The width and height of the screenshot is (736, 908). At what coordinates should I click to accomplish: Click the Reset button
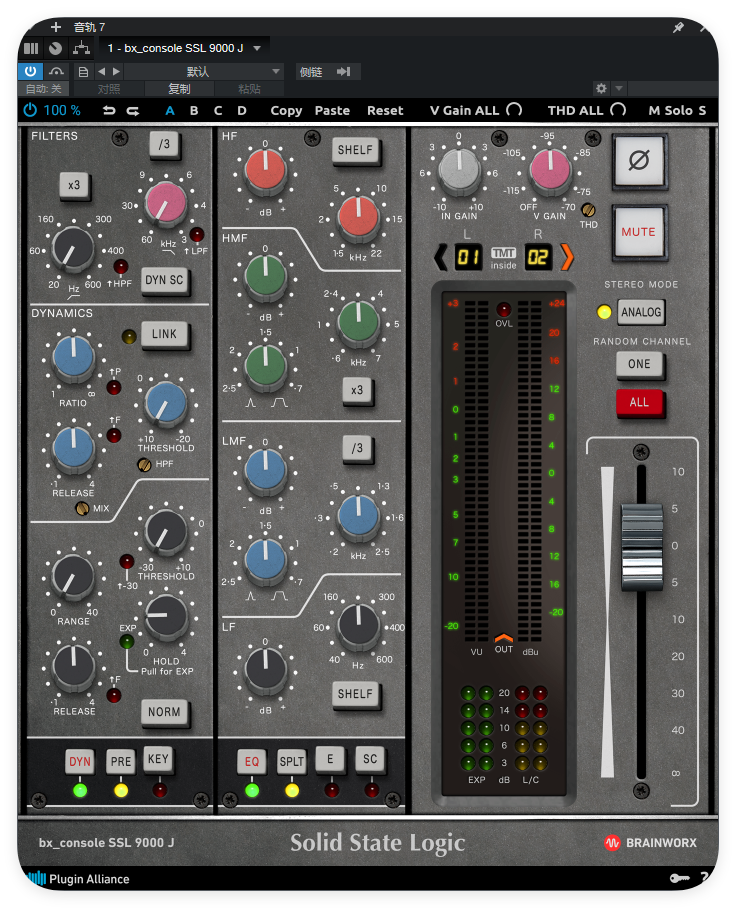pos(385,111)
